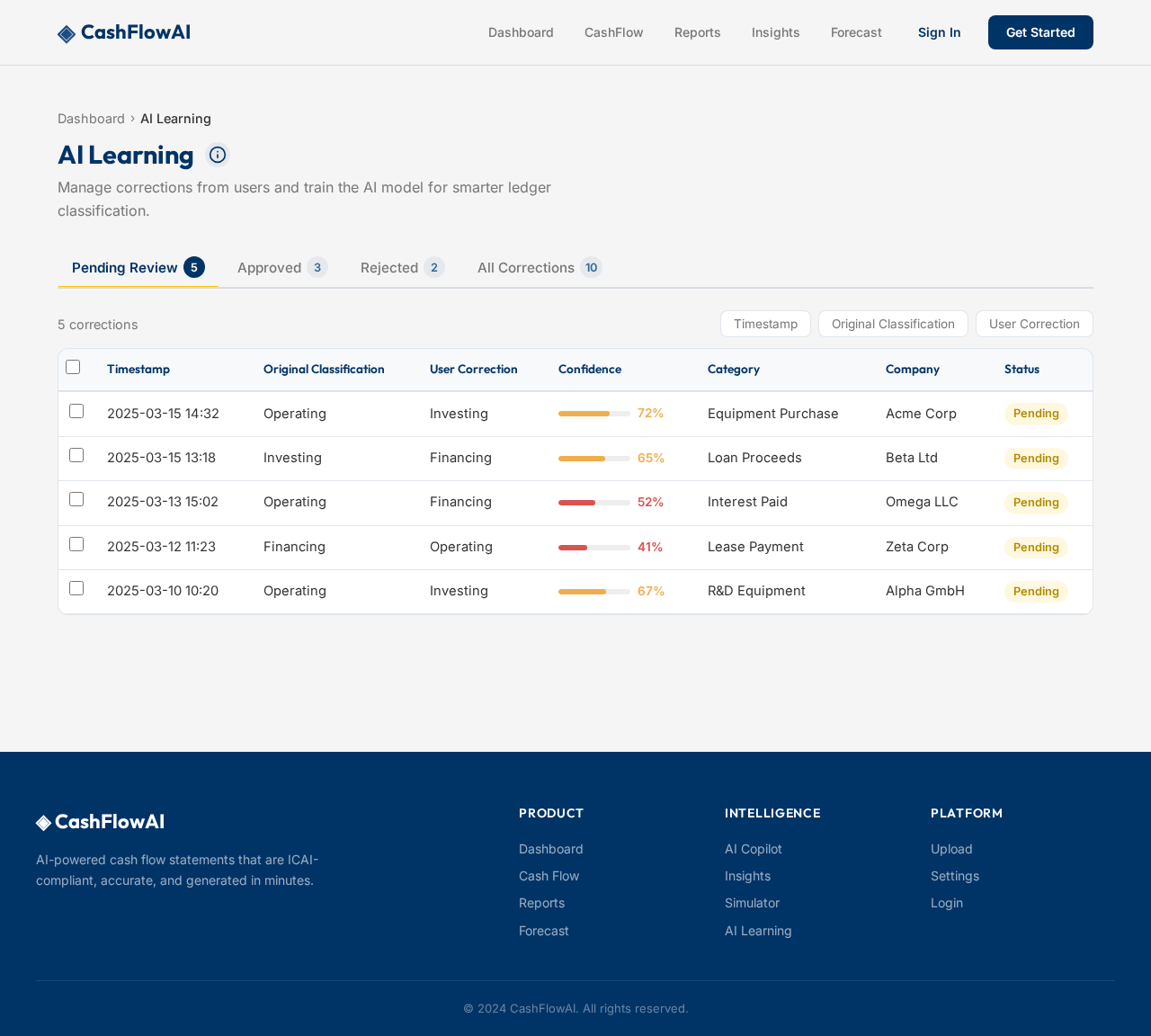Sort by the Confidence column header

tap(590, 370)
